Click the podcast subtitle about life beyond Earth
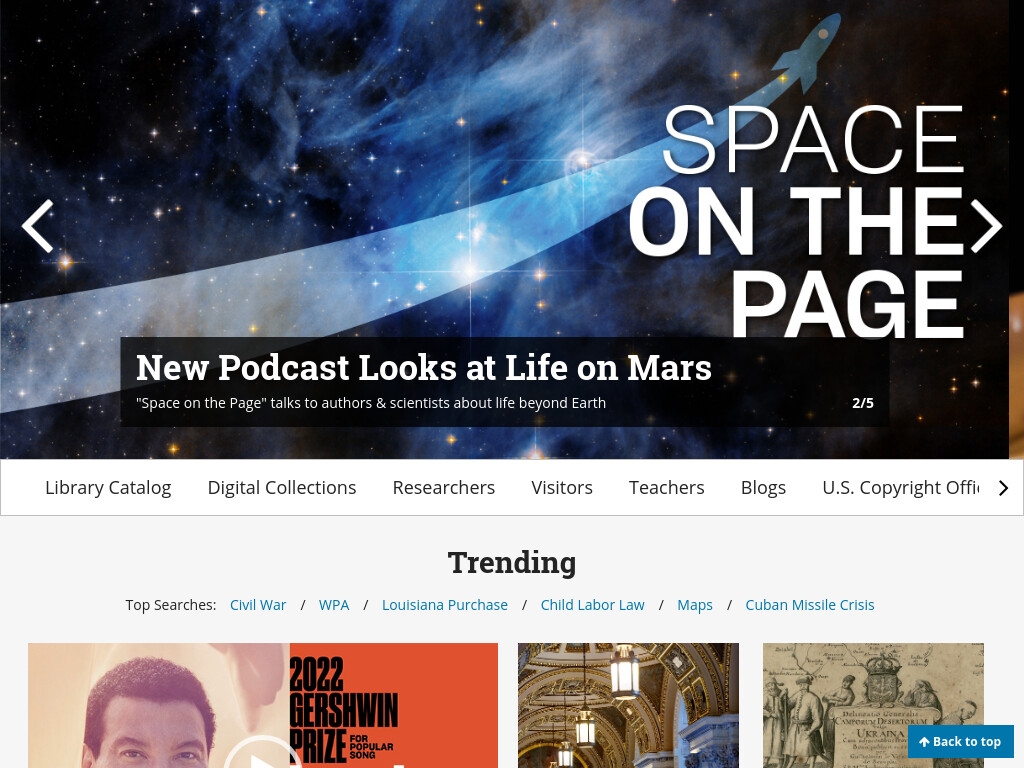This screenshot has width=1024, height=768. pyautogui.click(x=371, y=403)
